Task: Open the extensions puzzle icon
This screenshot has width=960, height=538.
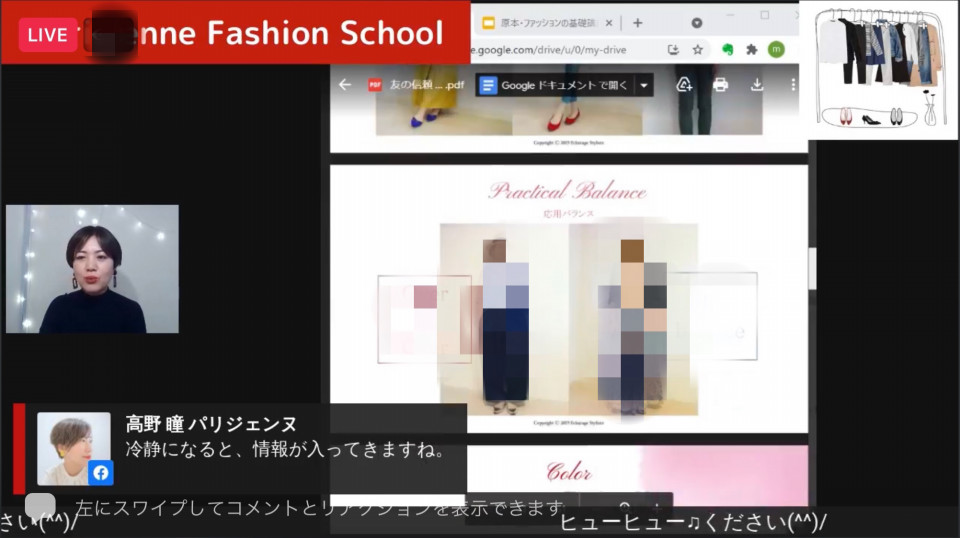Action: pyautogui.click(x=751, y=50)
